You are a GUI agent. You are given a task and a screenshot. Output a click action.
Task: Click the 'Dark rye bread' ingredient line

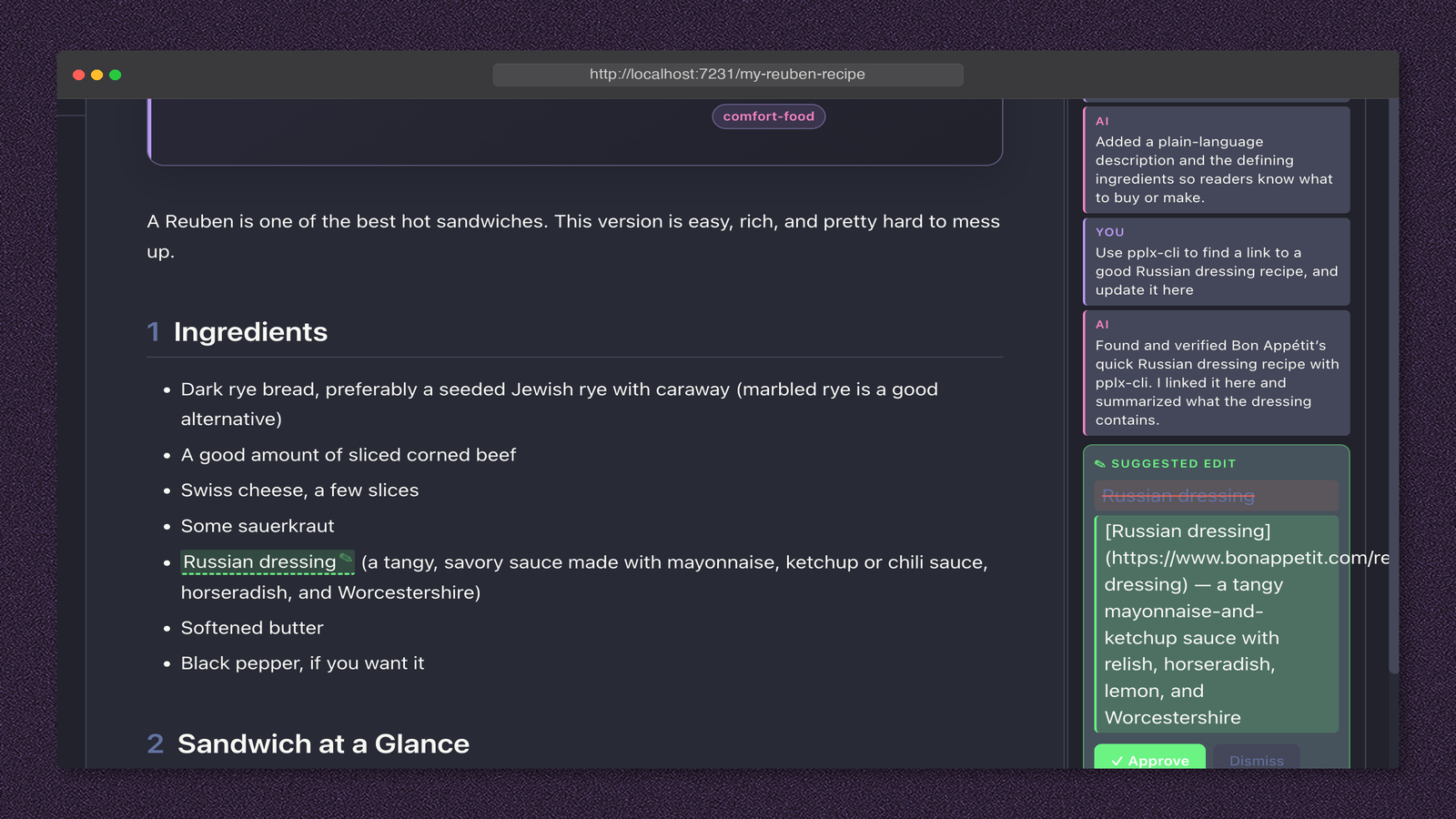(x=559, y=404)
